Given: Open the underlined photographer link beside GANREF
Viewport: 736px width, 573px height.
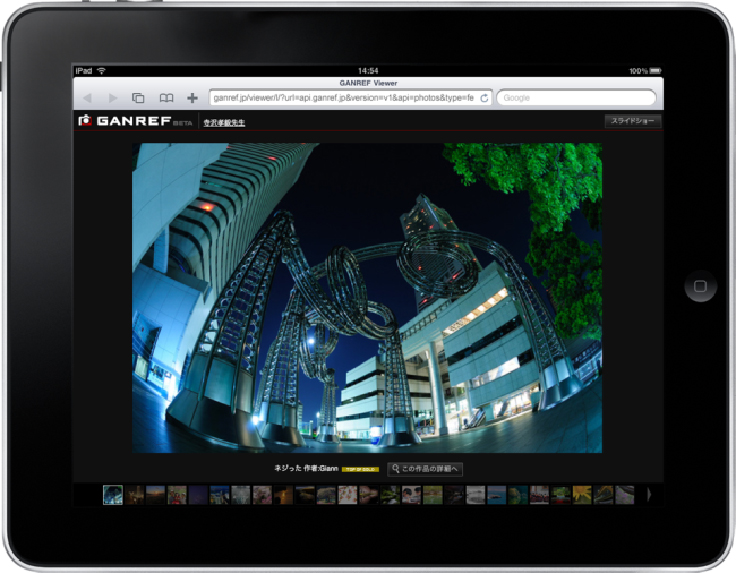Looking at the screenshot, I should [x=224, y=123].
